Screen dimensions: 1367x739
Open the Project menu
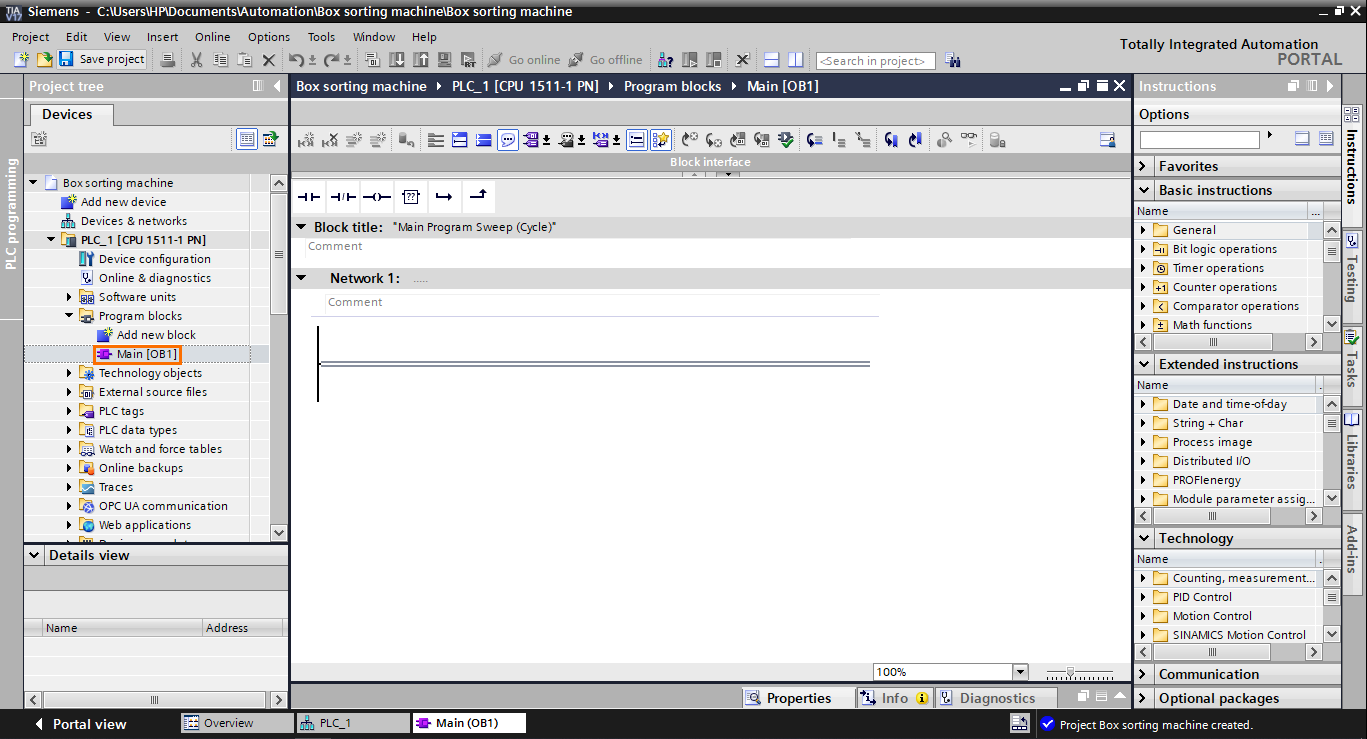31,37
